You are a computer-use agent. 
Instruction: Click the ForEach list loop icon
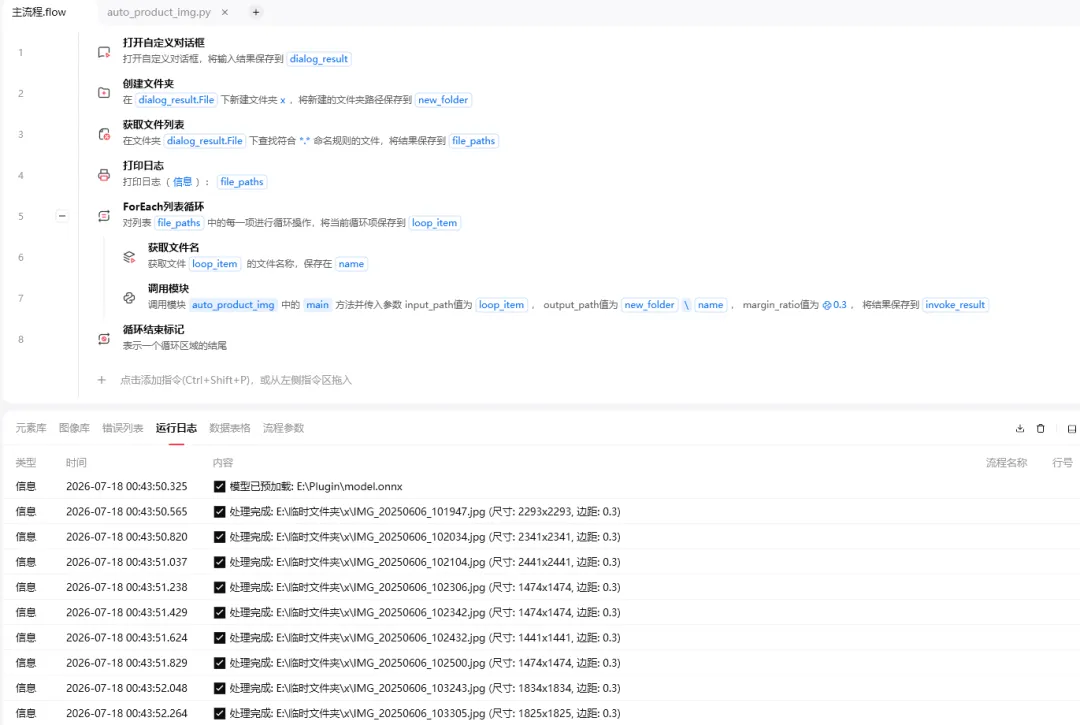click(x=104, y=216)
